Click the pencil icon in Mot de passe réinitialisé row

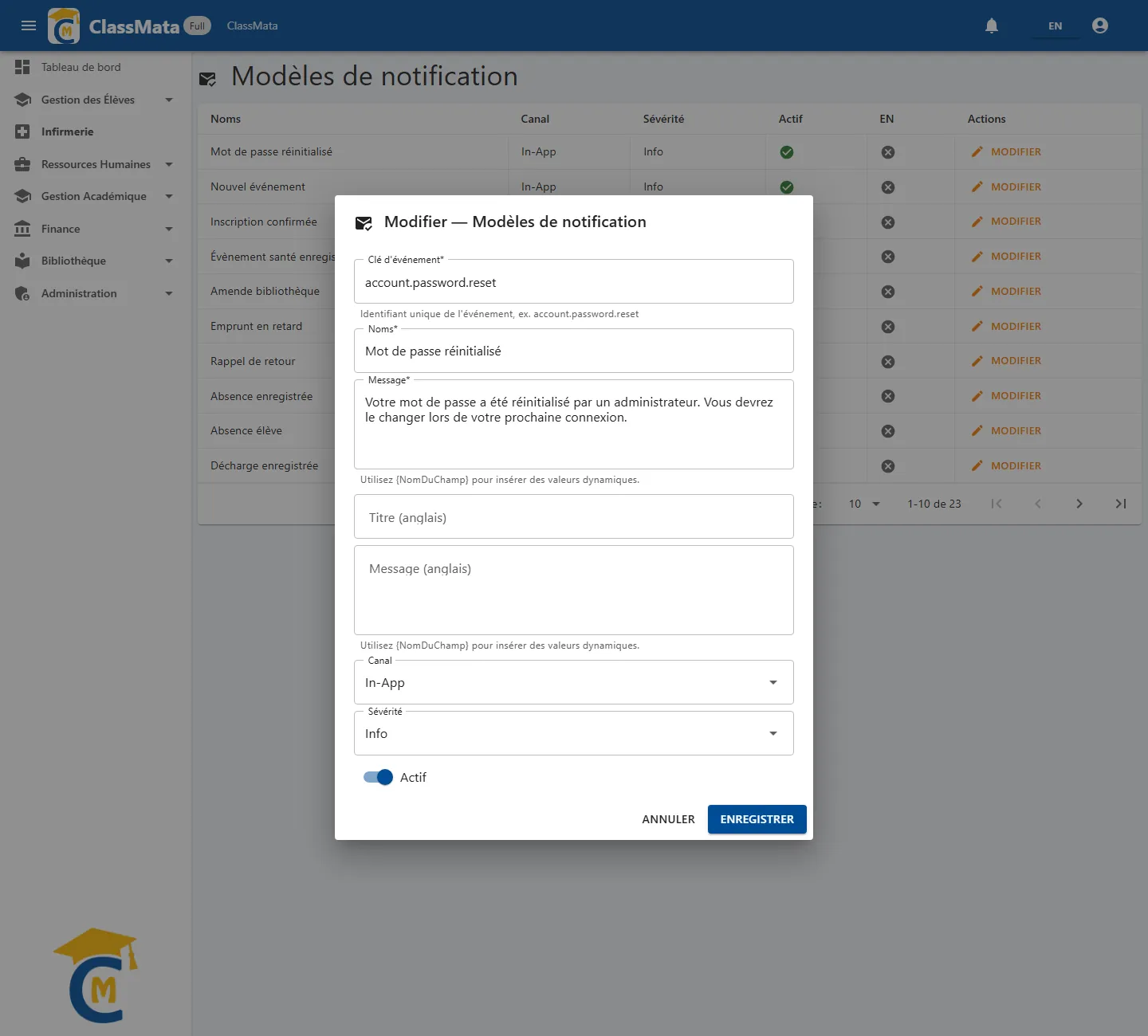pyautogui.click(x=977, y=151)
